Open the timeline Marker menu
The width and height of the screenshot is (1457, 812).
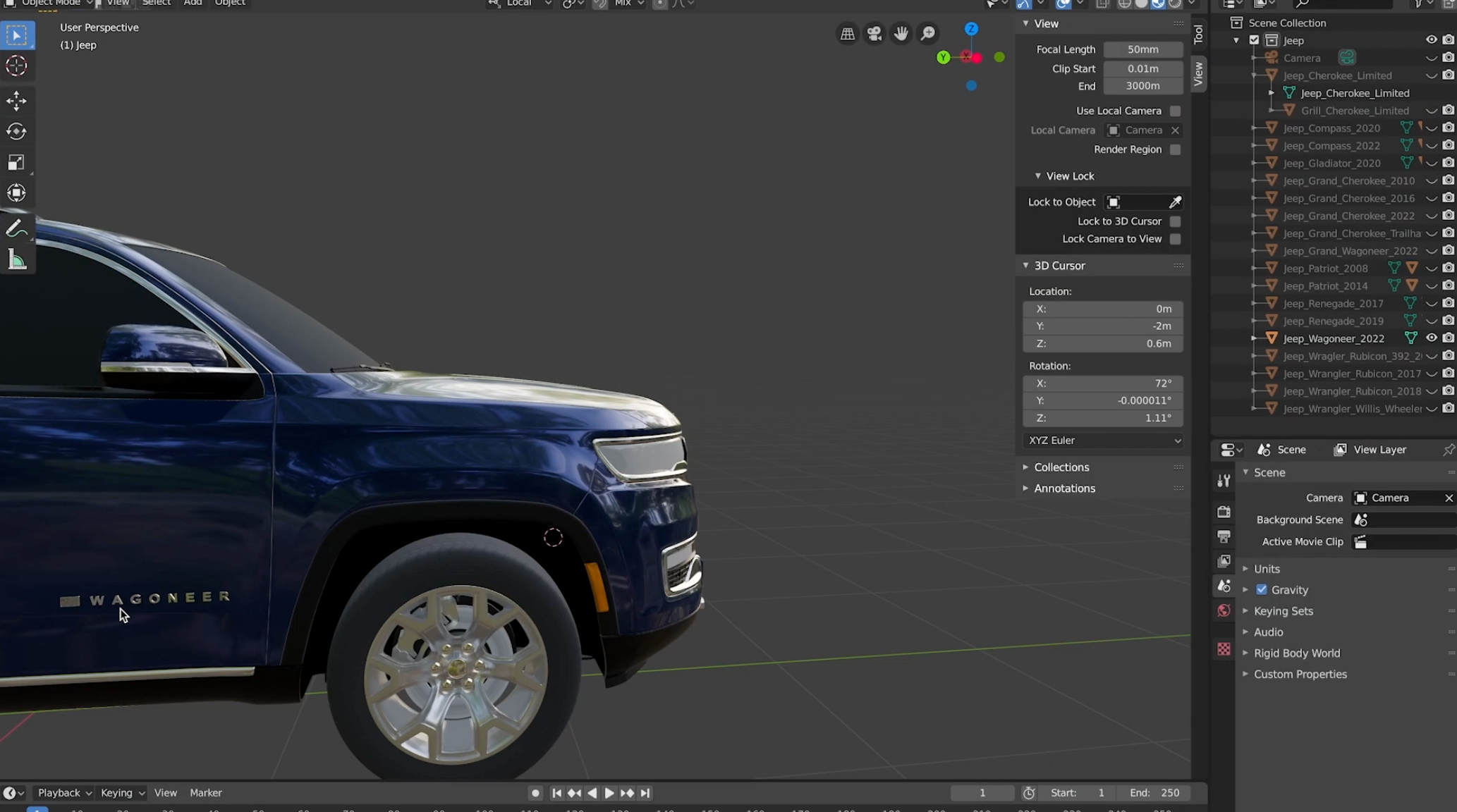(206, 793)
